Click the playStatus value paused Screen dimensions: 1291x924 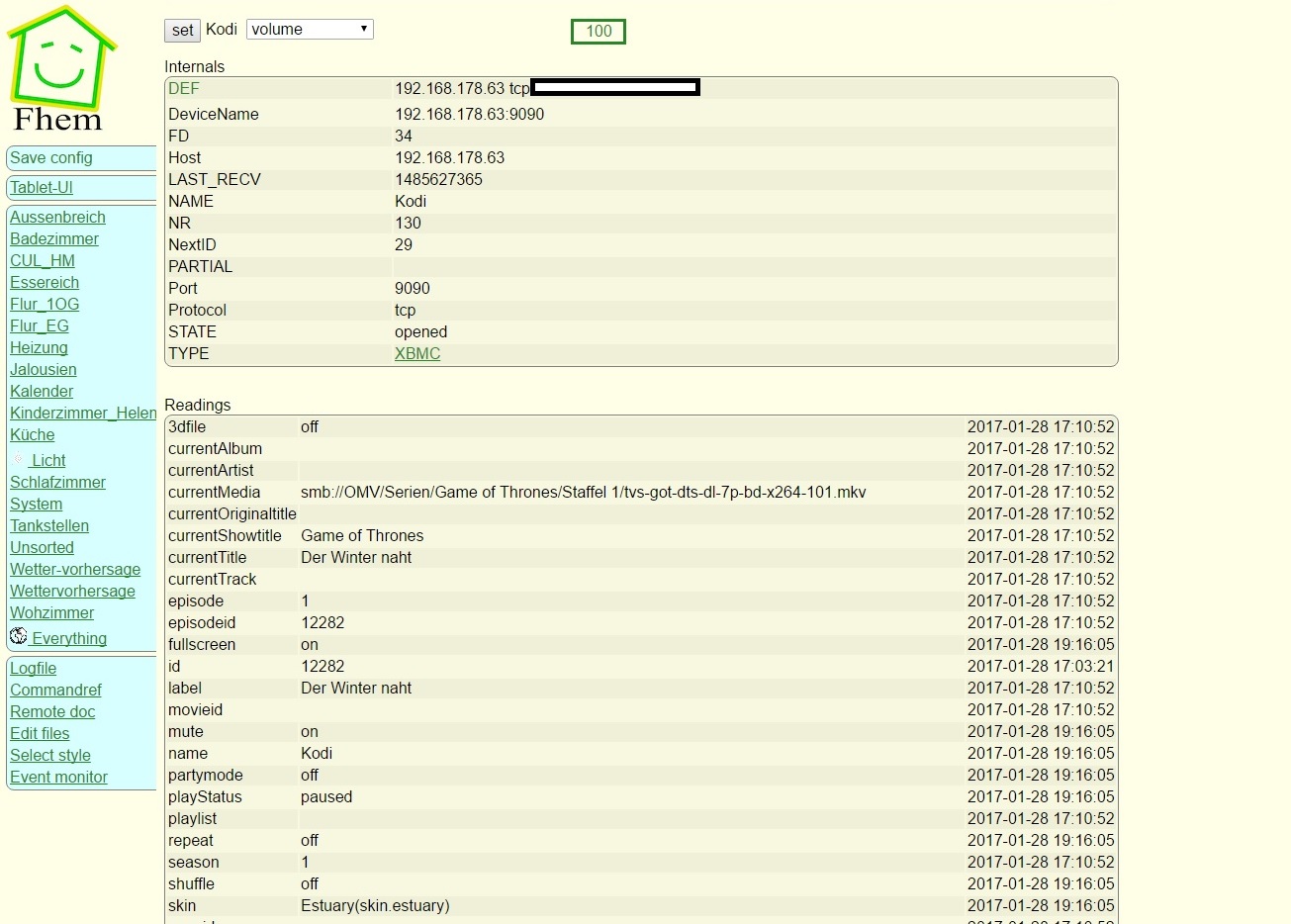point(326,797)
